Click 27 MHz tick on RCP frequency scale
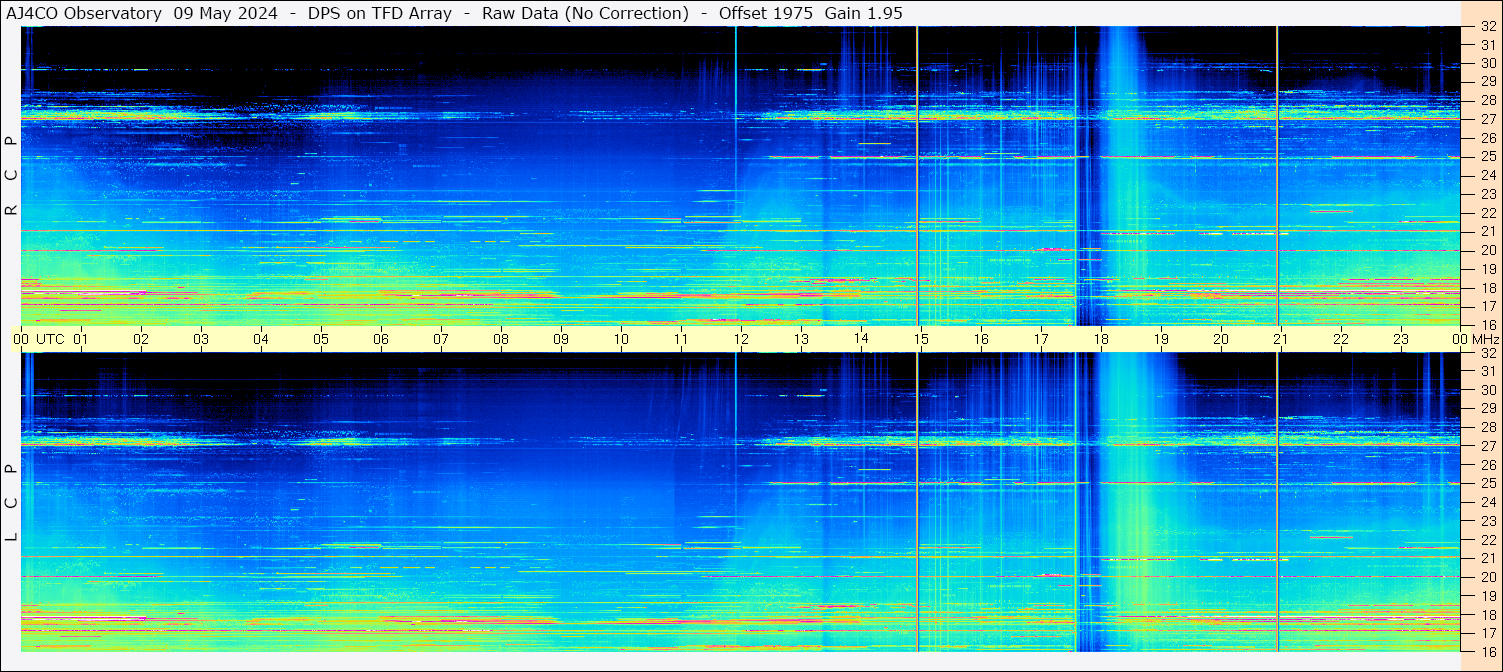1503x672 pixels. tap(1488, 119)
